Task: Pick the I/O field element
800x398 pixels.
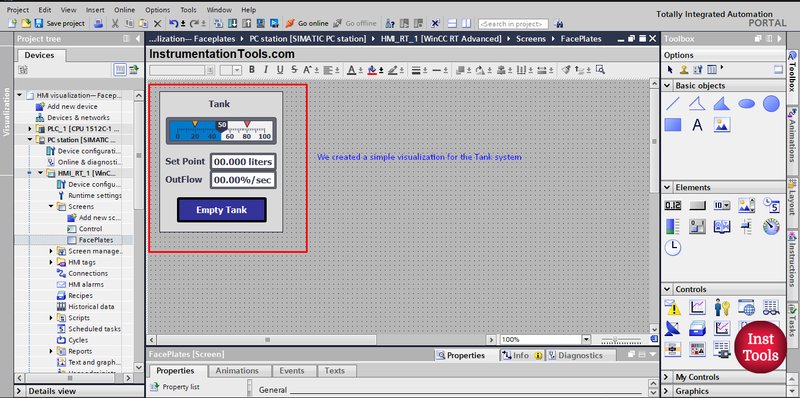Action: [672, 206]
